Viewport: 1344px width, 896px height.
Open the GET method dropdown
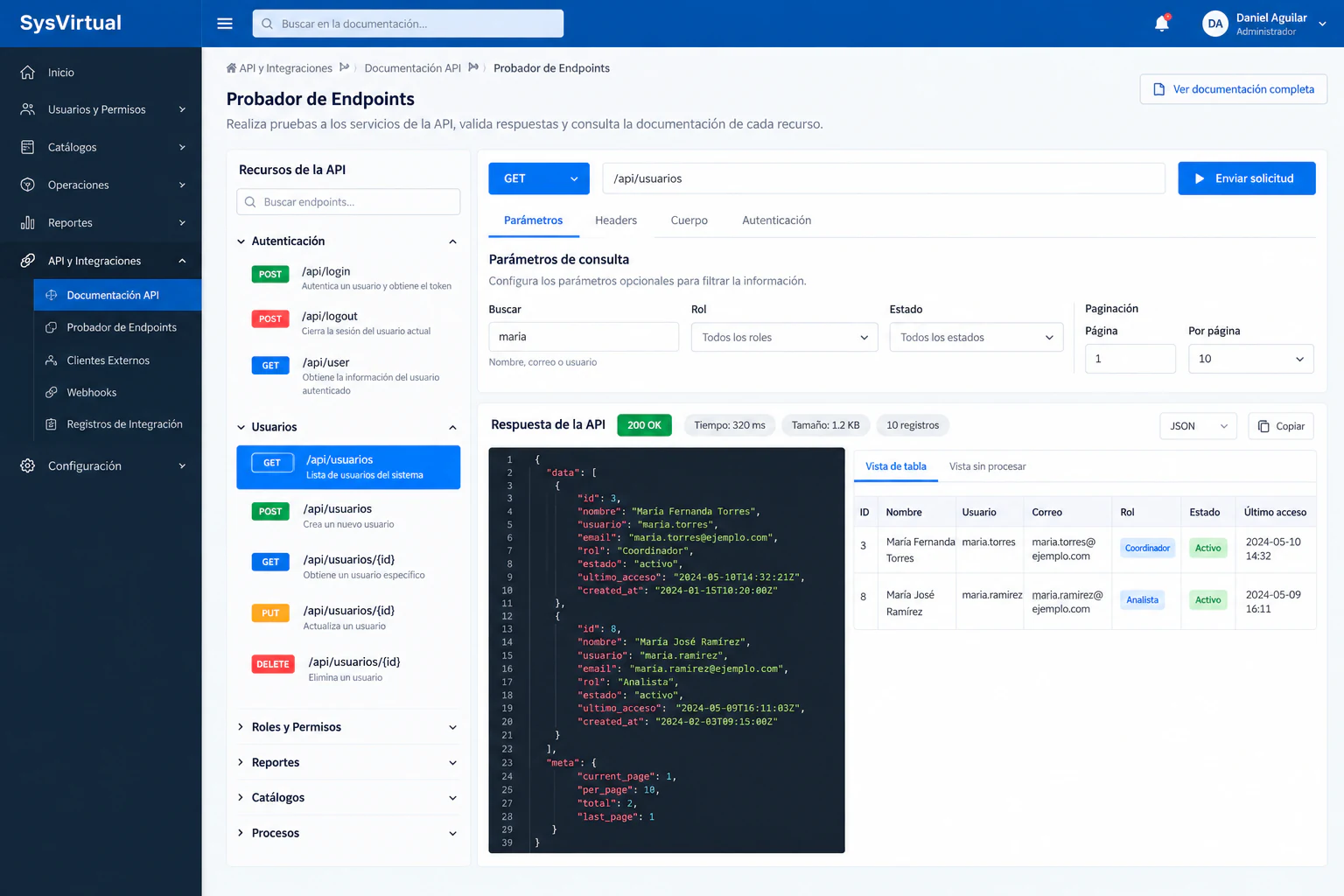click(539, 178)
